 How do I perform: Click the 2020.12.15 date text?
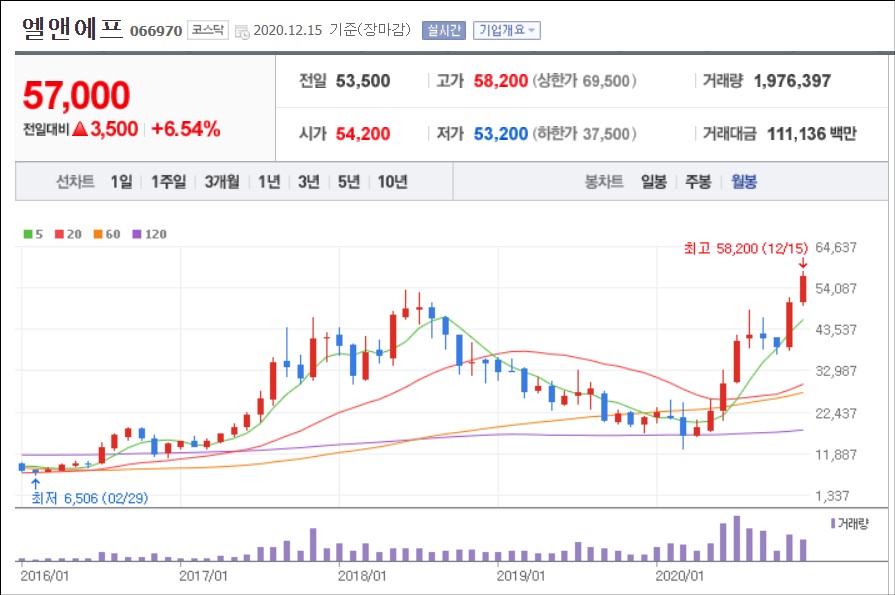[x=288, y=30]
